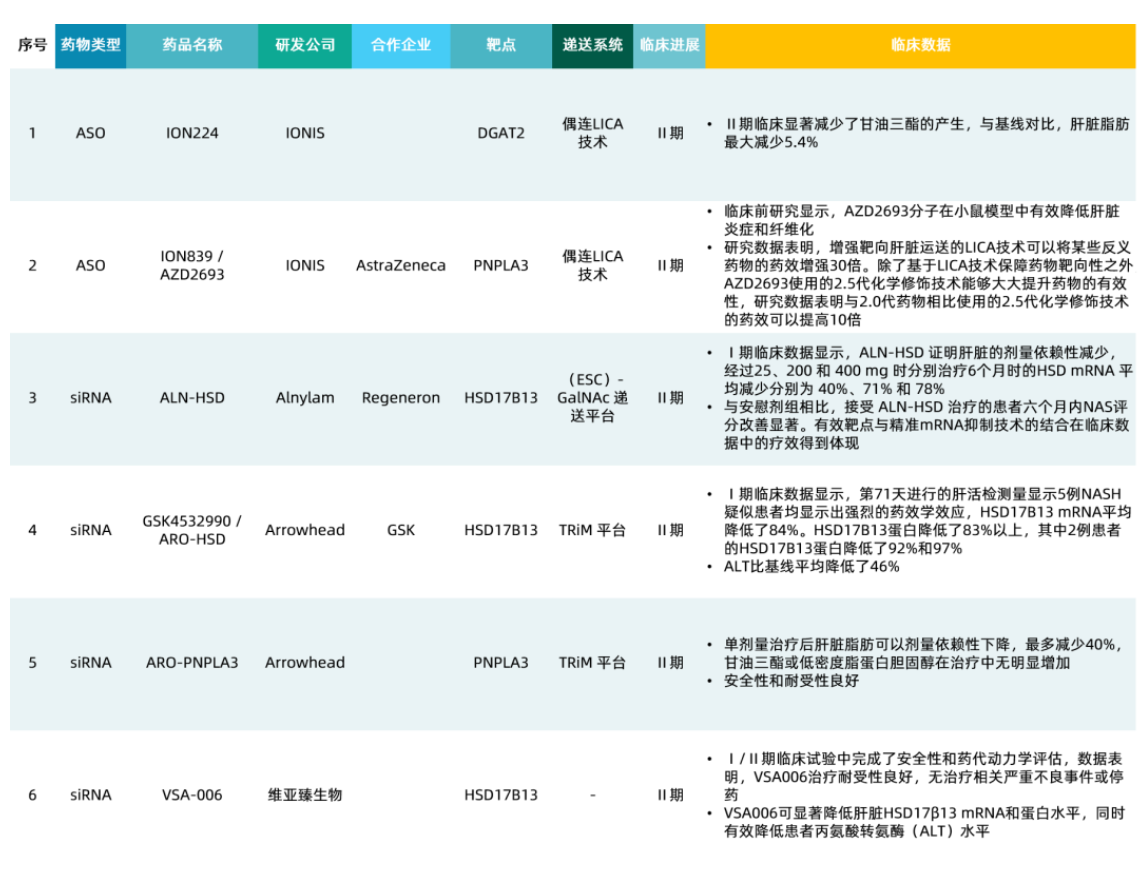Click the yellow 临床数据 header
The height and width of the screenshot is (874, 1144).
point(920,45)
